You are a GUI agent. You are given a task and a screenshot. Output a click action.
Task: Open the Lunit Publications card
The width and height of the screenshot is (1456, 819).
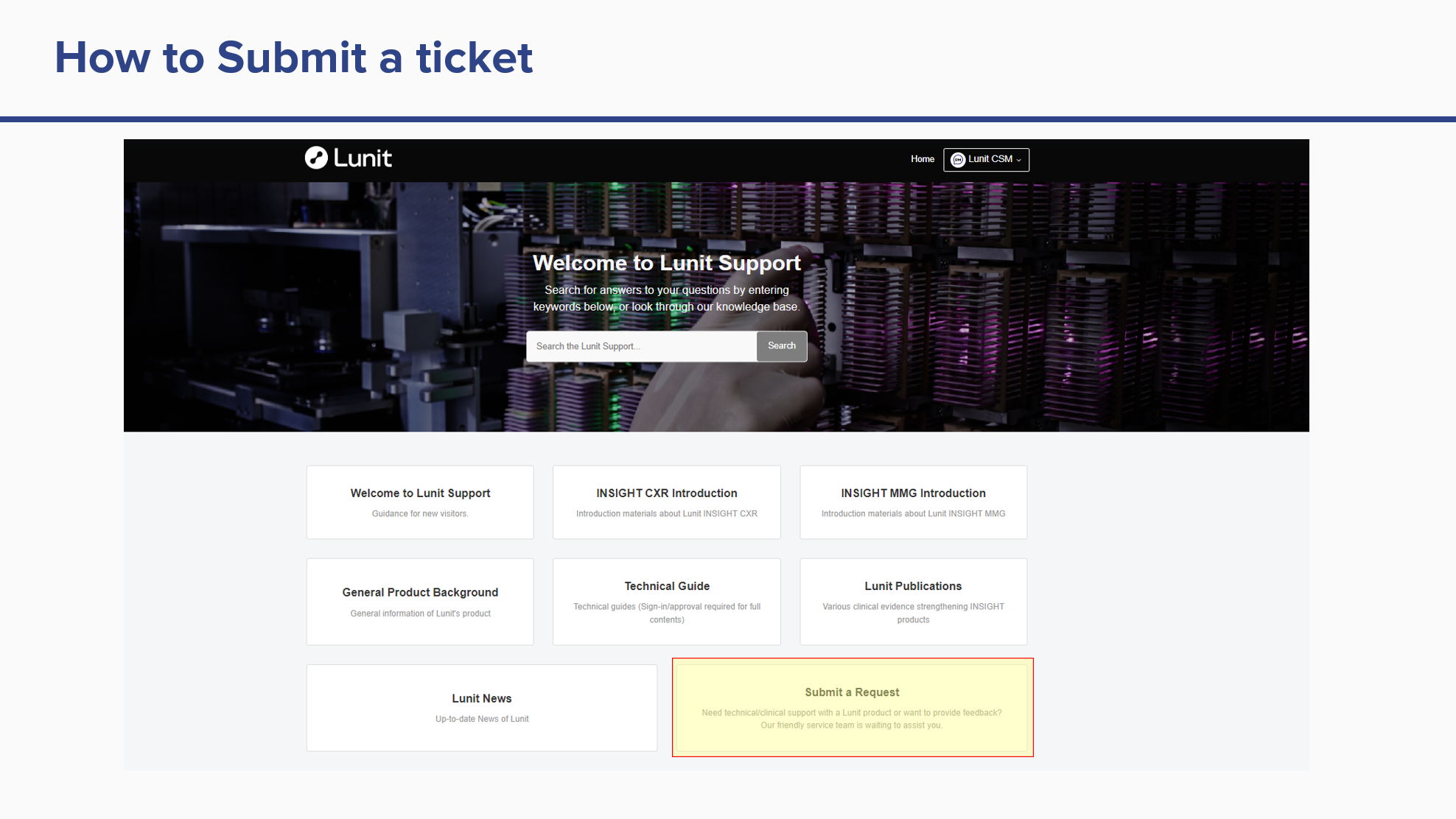click(x=914, y=602)
